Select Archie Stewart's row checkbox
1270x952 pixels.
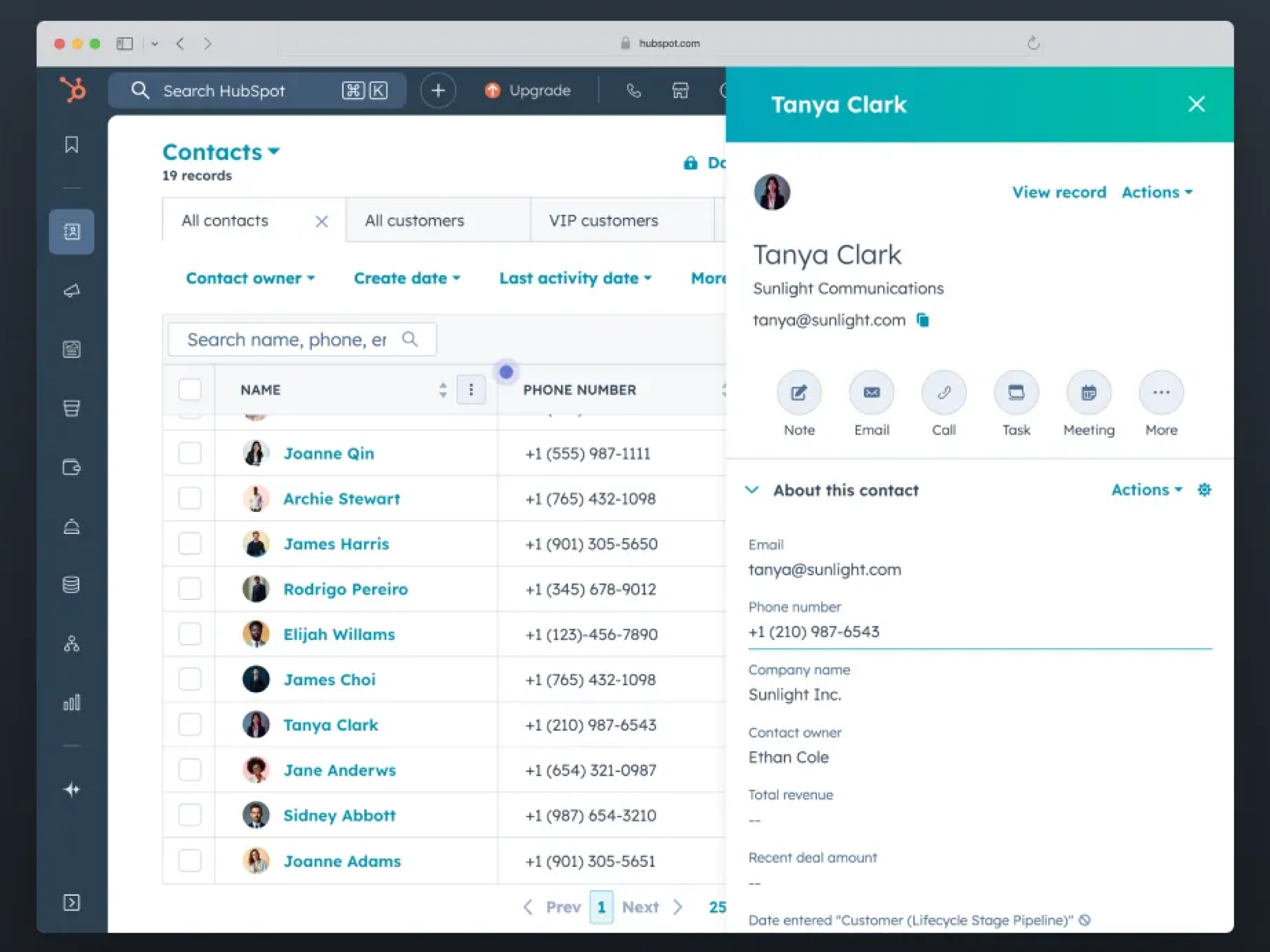(190, 499)
